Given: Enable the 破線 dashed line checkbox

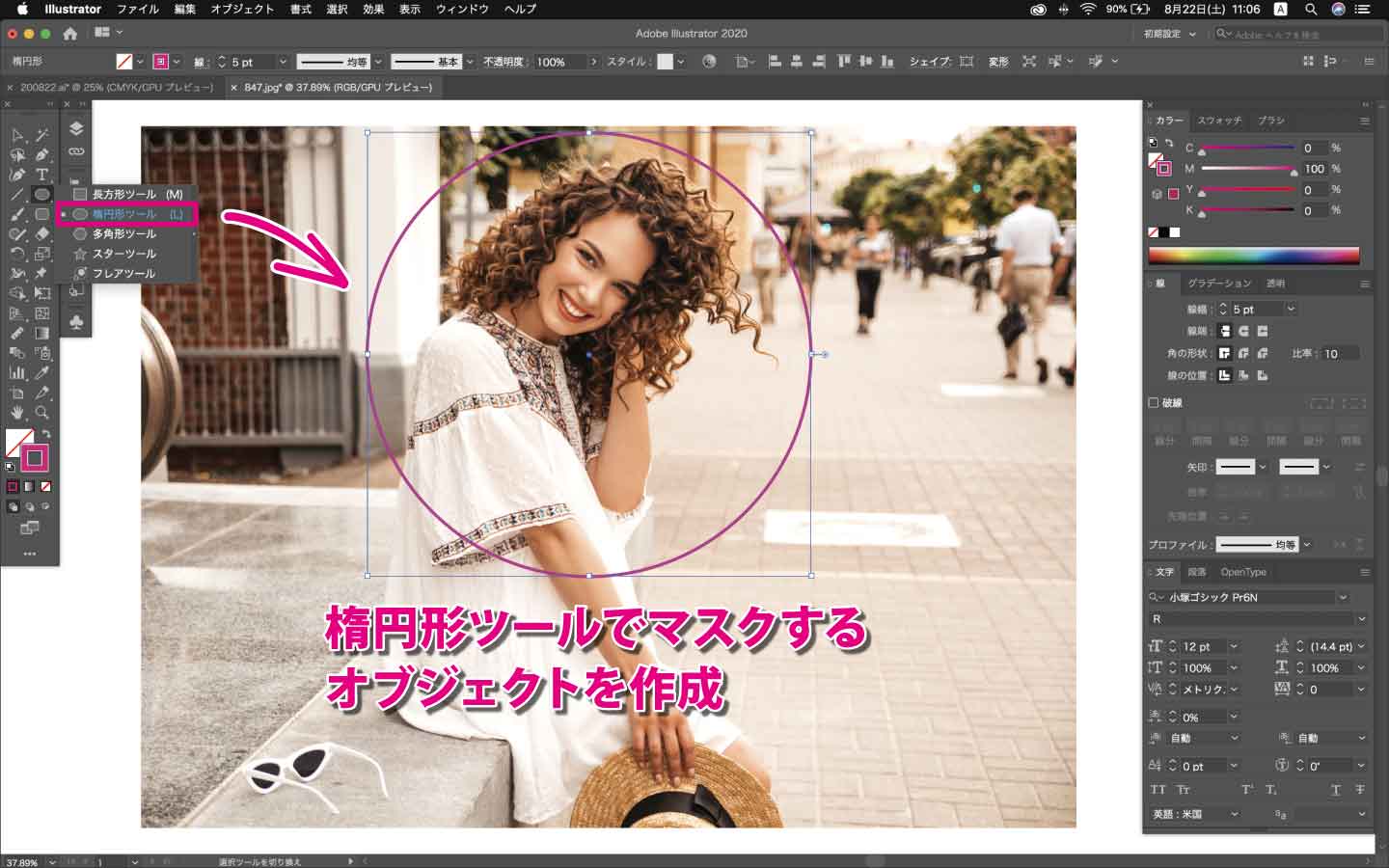Looking at the screenshot, I should [1154, 402].
